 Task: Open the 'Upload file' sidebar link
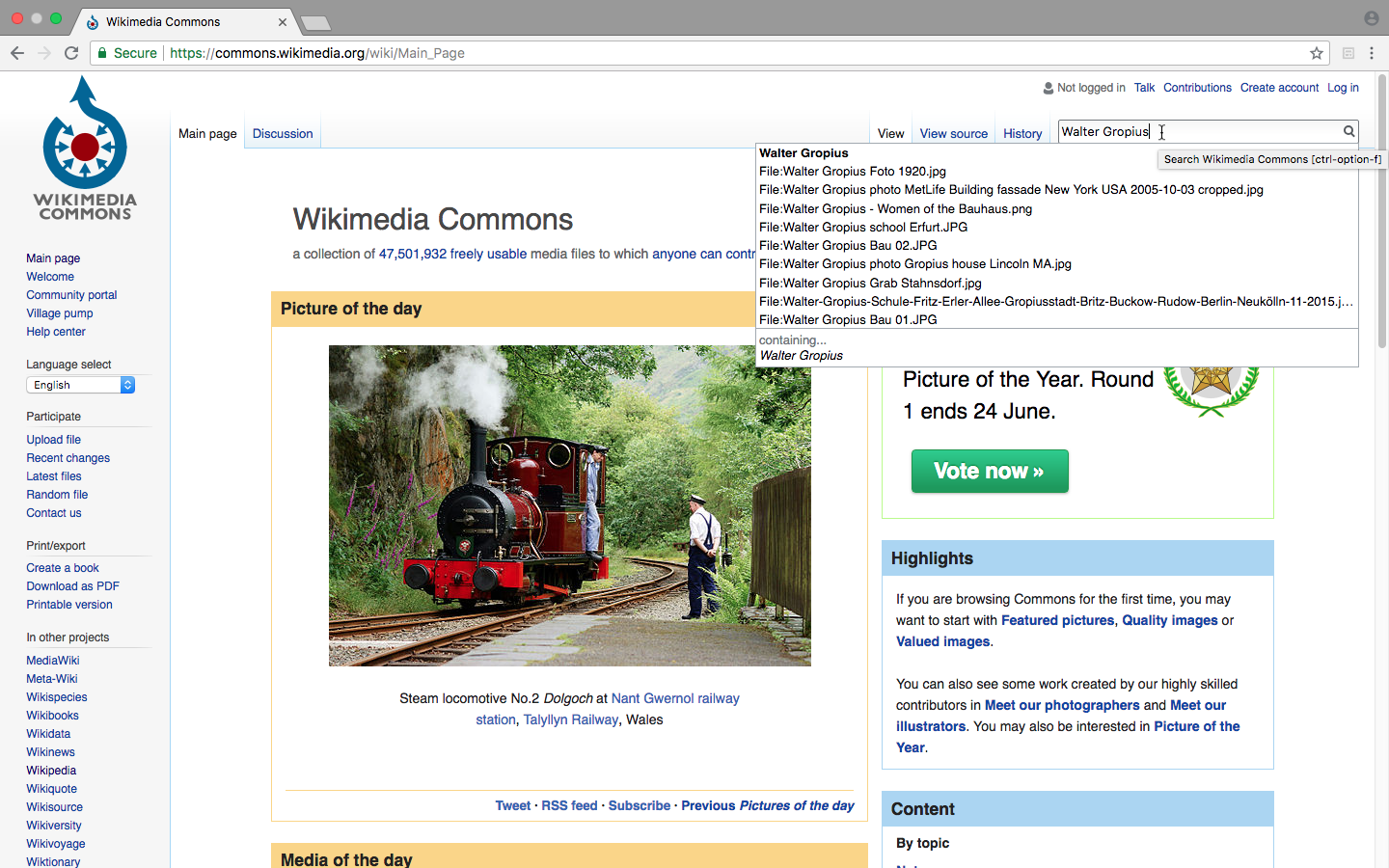(54, 440)
